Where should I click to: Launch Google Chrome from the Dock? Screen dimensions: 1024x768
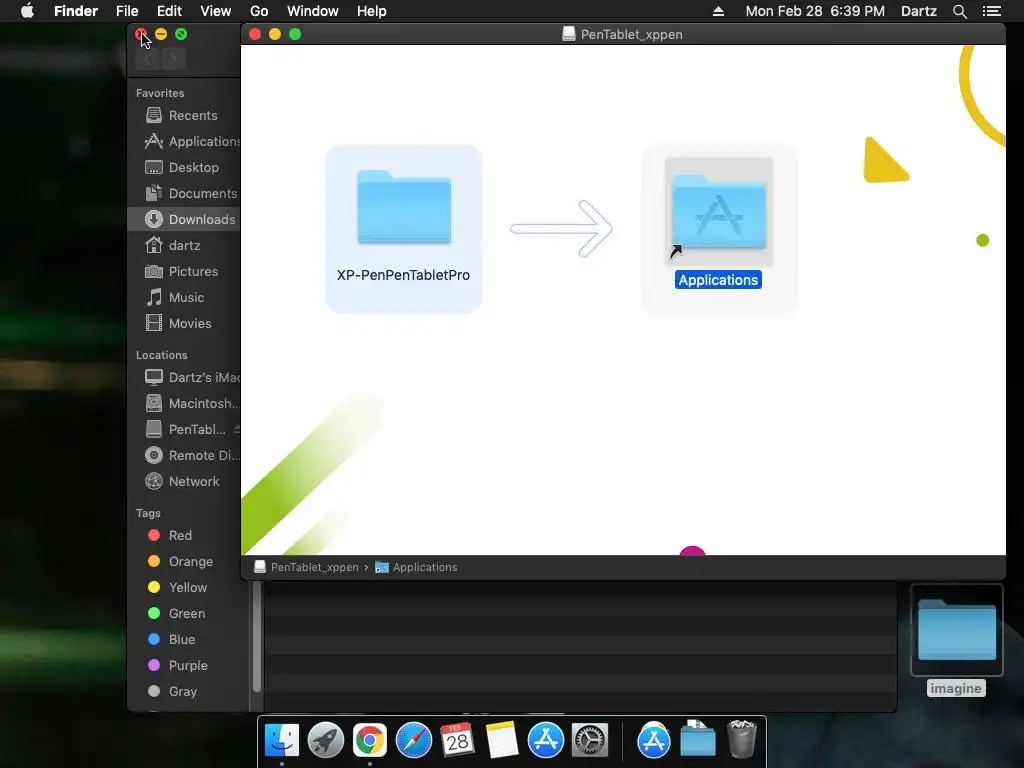tap(370, 741)
